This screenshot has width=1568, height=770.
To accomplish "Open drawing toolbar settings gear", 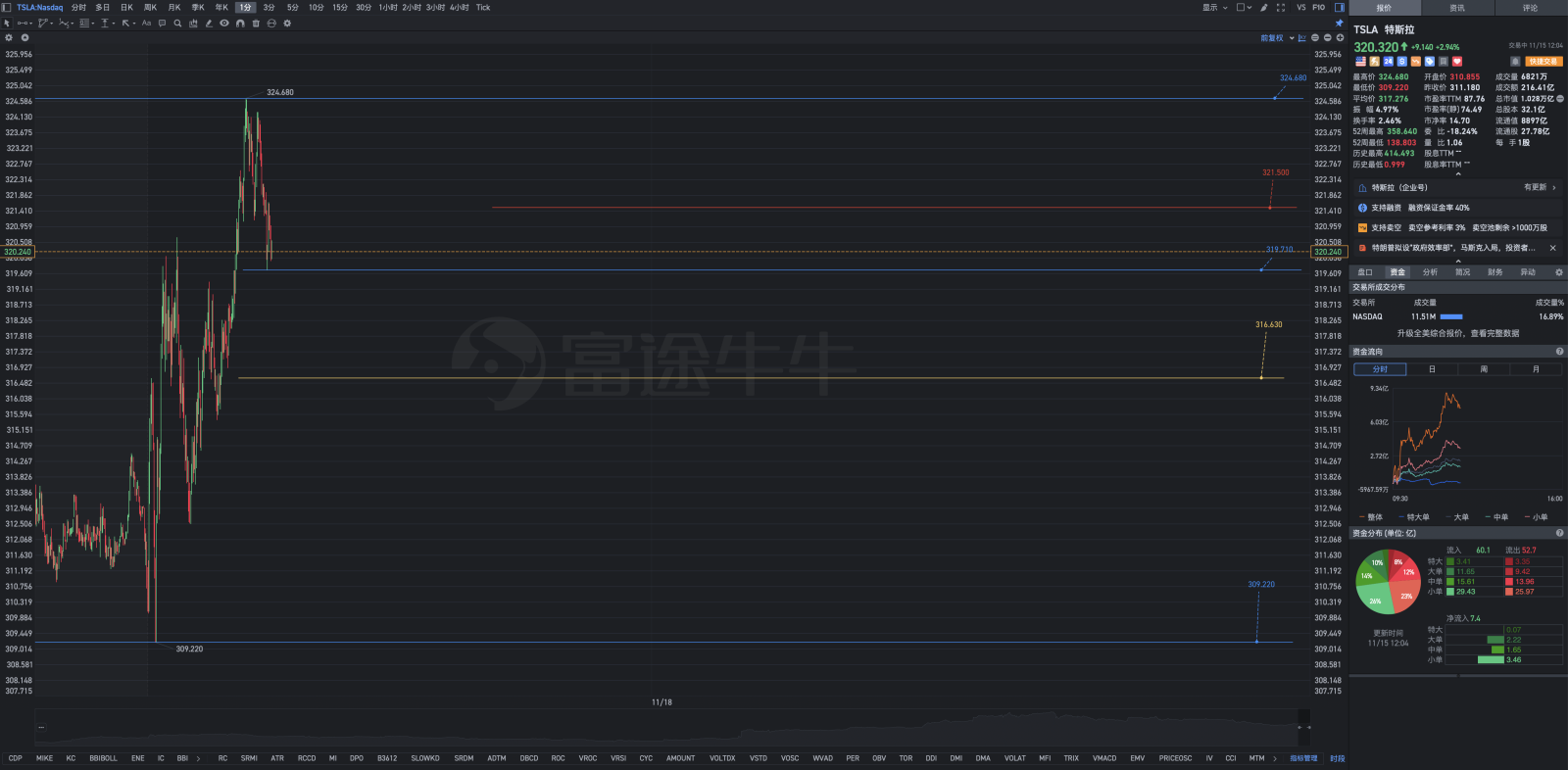I will coord(287,24).
